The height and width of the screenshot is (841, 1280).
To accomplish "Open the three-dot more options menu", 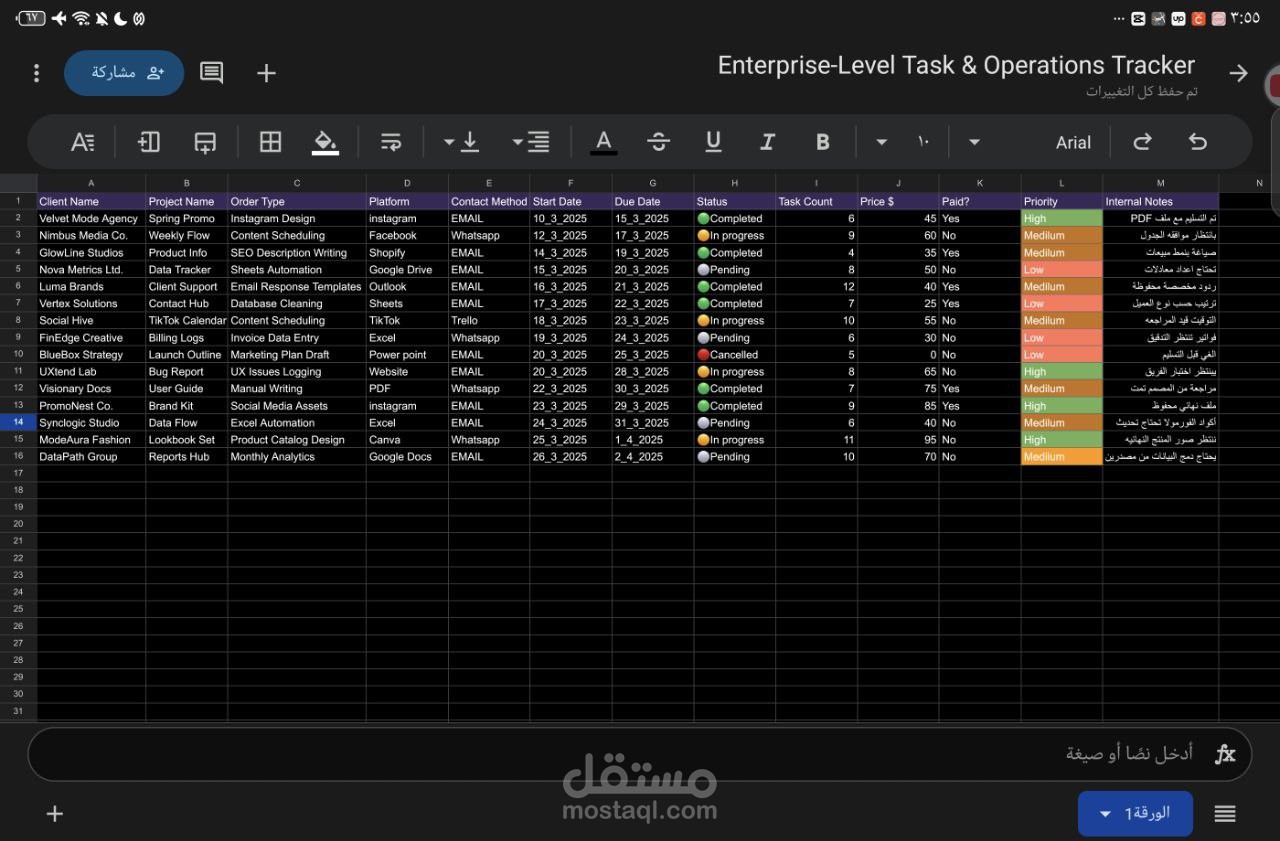I will click(37, 73).
